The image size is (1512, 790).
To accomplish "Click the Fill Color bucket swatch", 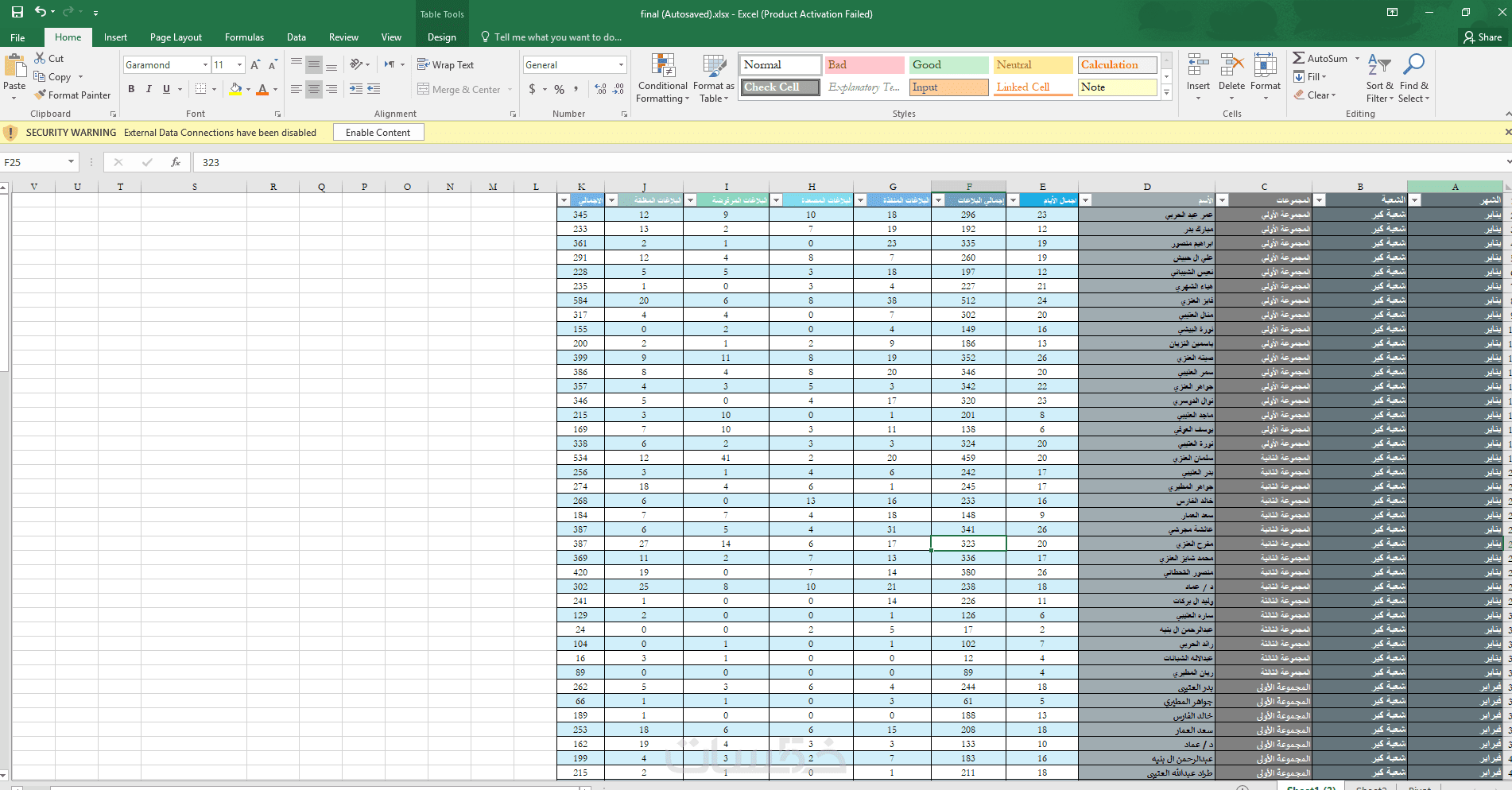I will [x=235, y=89].
